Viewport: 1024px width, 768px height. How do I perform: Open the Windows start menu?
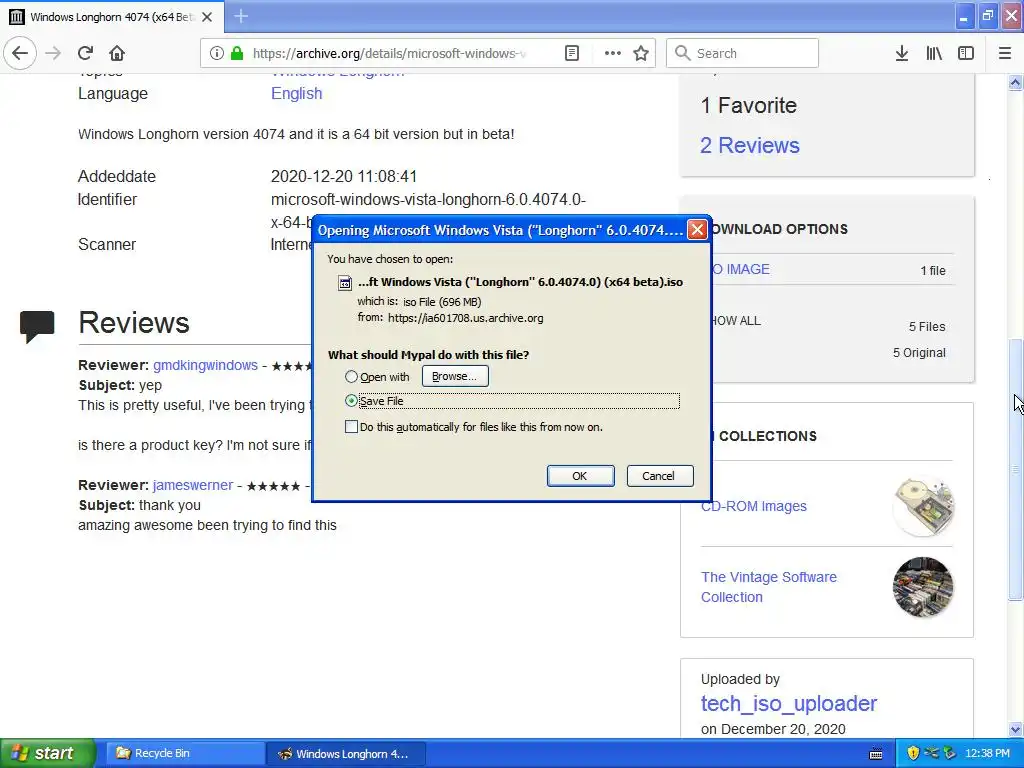(47, 753)
